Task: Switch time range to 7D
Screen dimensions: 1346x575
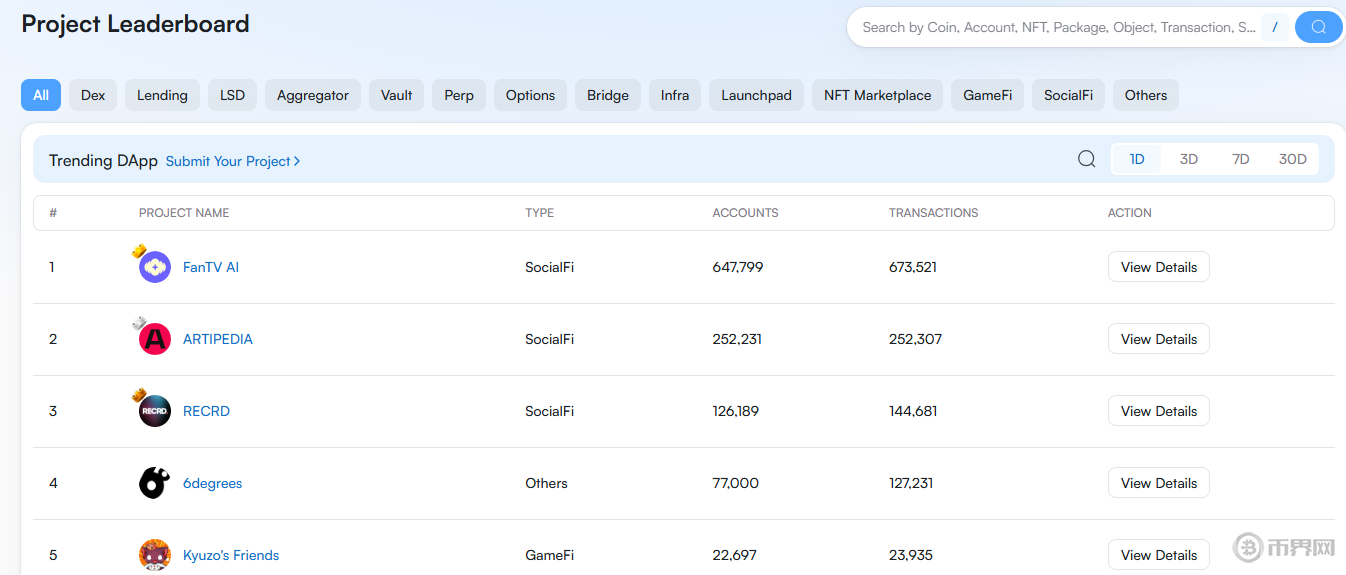Action: 1240,159
